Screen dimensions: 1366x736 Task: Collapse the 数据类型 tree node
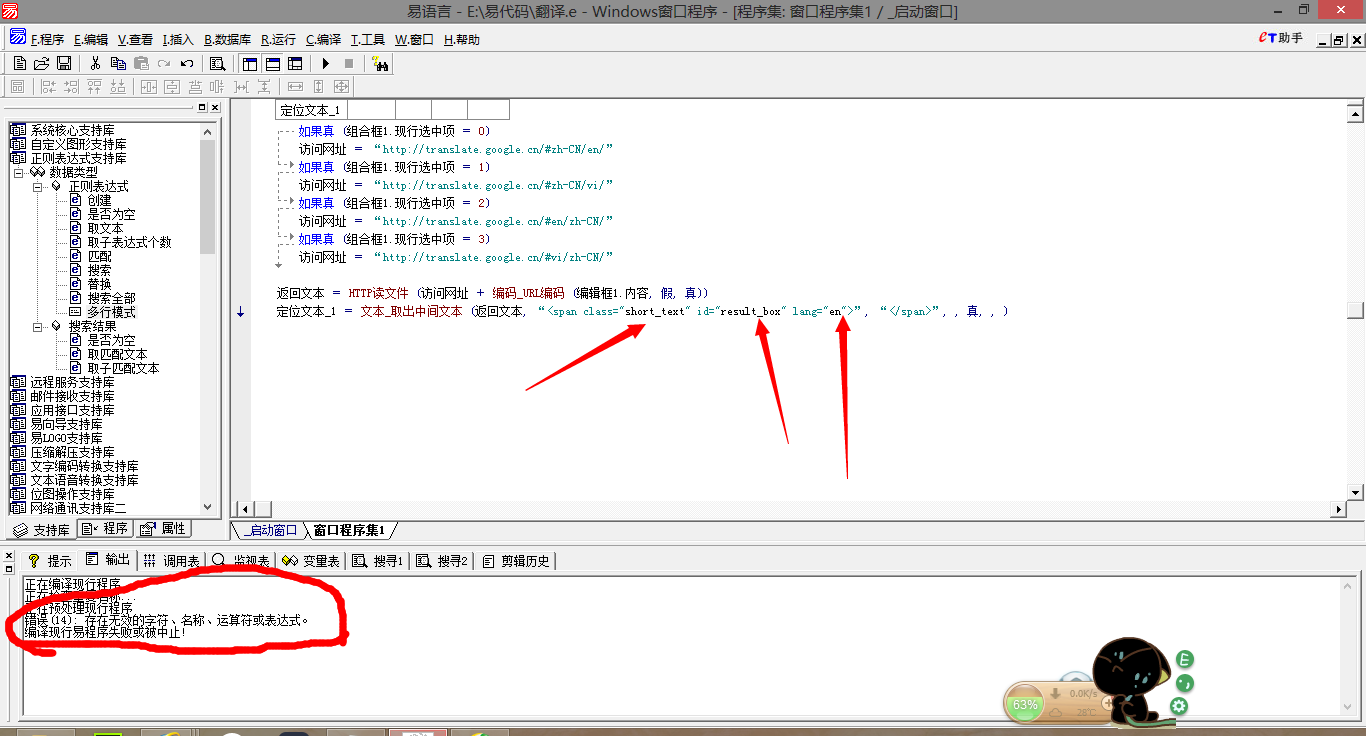tap(18, 172)
